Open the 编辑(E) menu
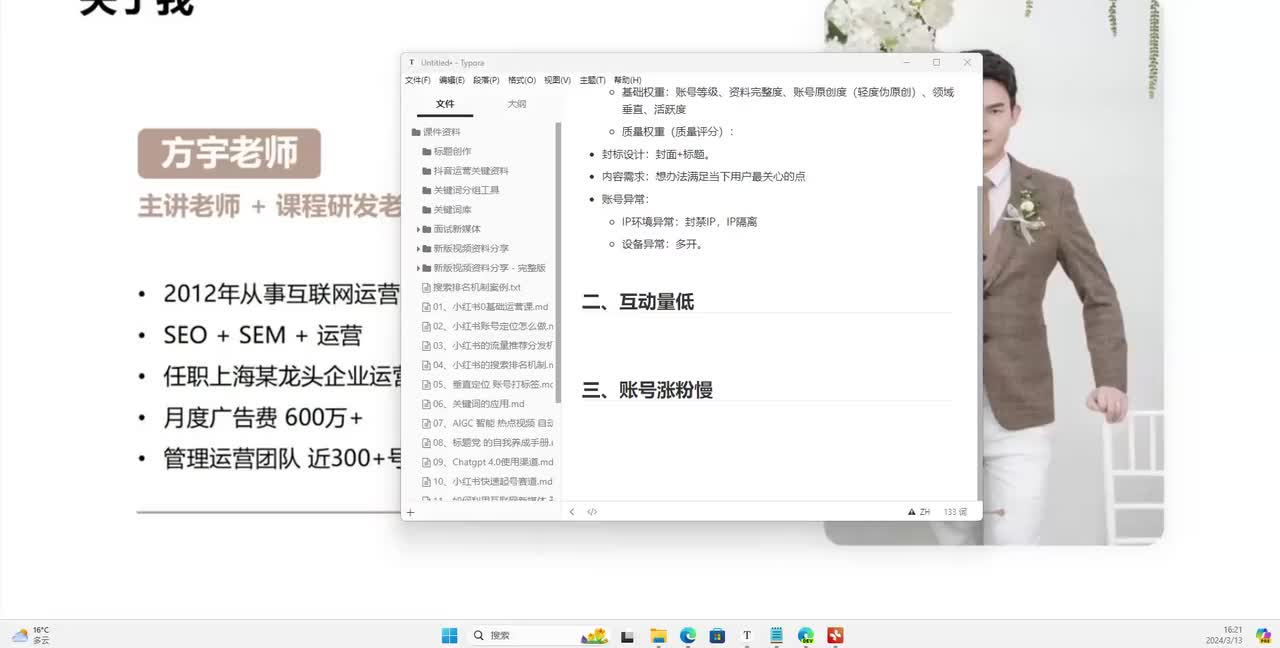Image resolution: width=1280 pixels, height=648 pixels. click(451, 80)
